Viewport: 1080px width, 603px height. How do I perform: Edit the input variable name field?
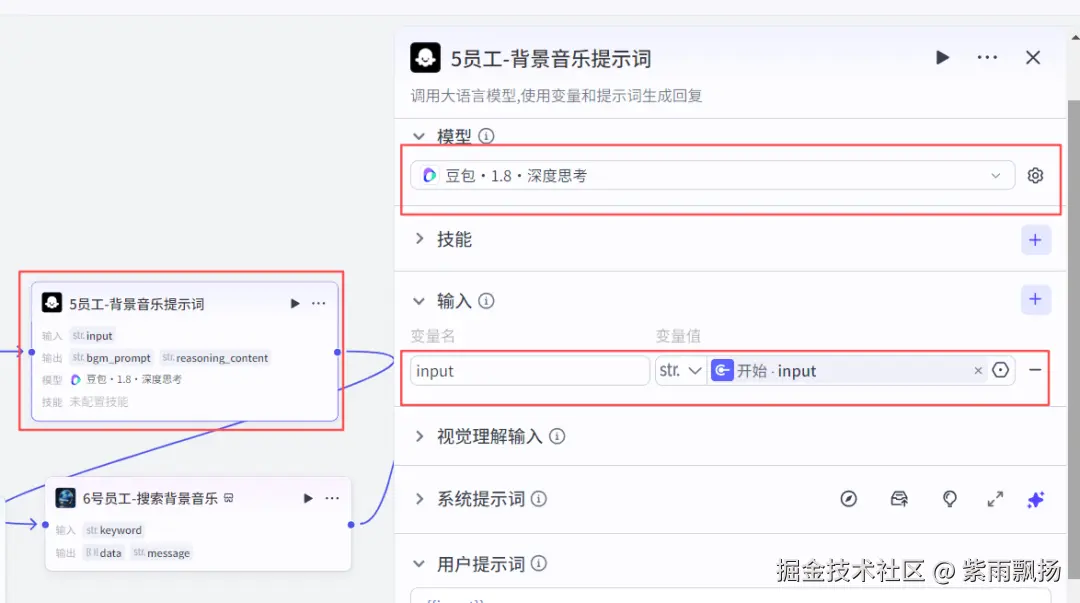530,371
